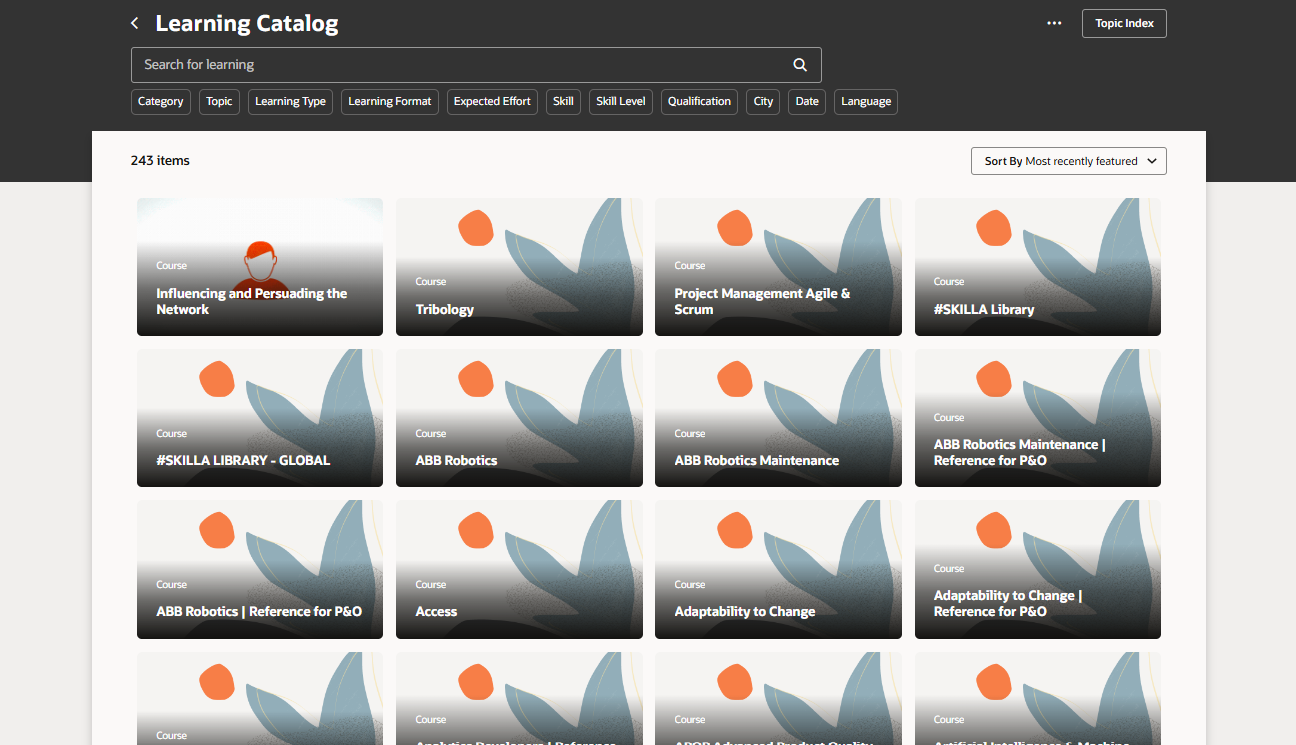The width and height of the screenshot is (1296, 745).
Task: Click the Learning Catalog page title
Action: coord(247,24)
